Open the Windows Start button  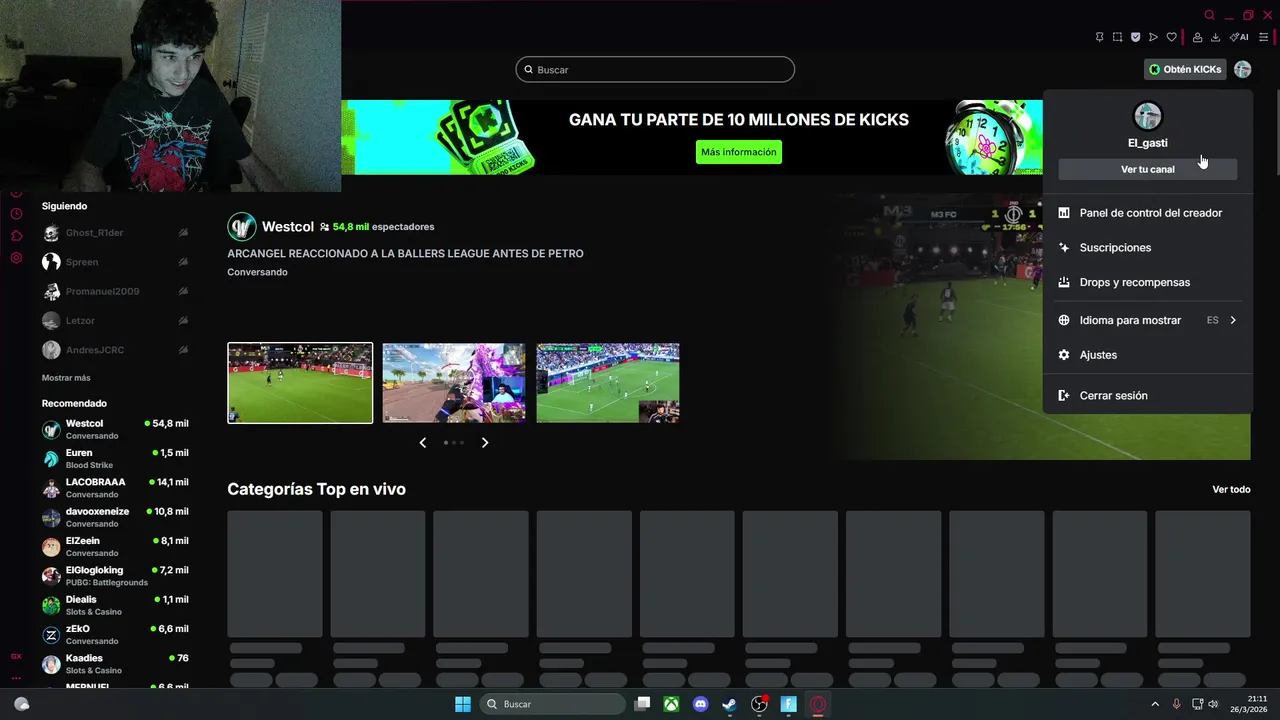click(463, 704)
